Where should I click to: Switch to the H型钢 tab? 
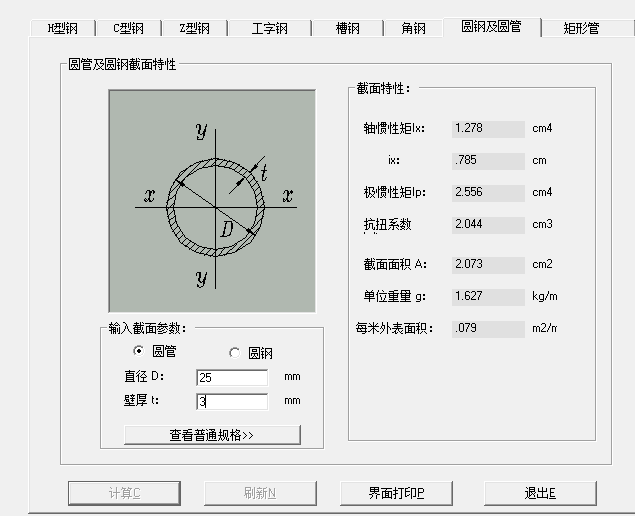[63, 28]
